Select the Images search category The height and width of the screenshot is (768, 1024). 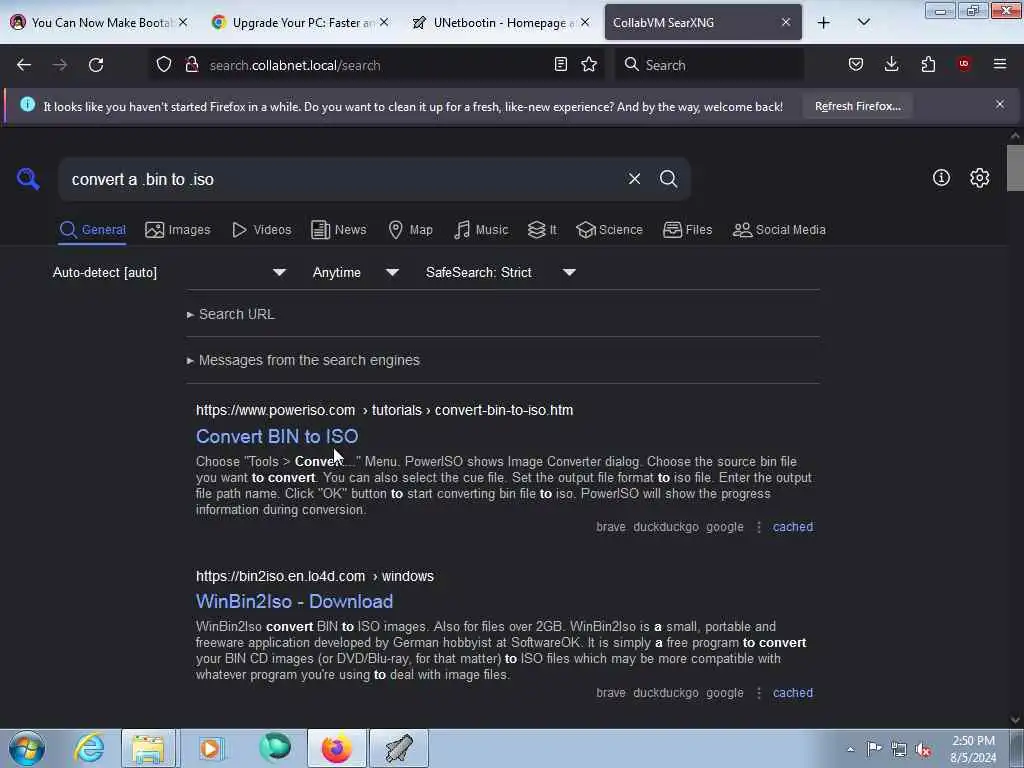point(178,230)
